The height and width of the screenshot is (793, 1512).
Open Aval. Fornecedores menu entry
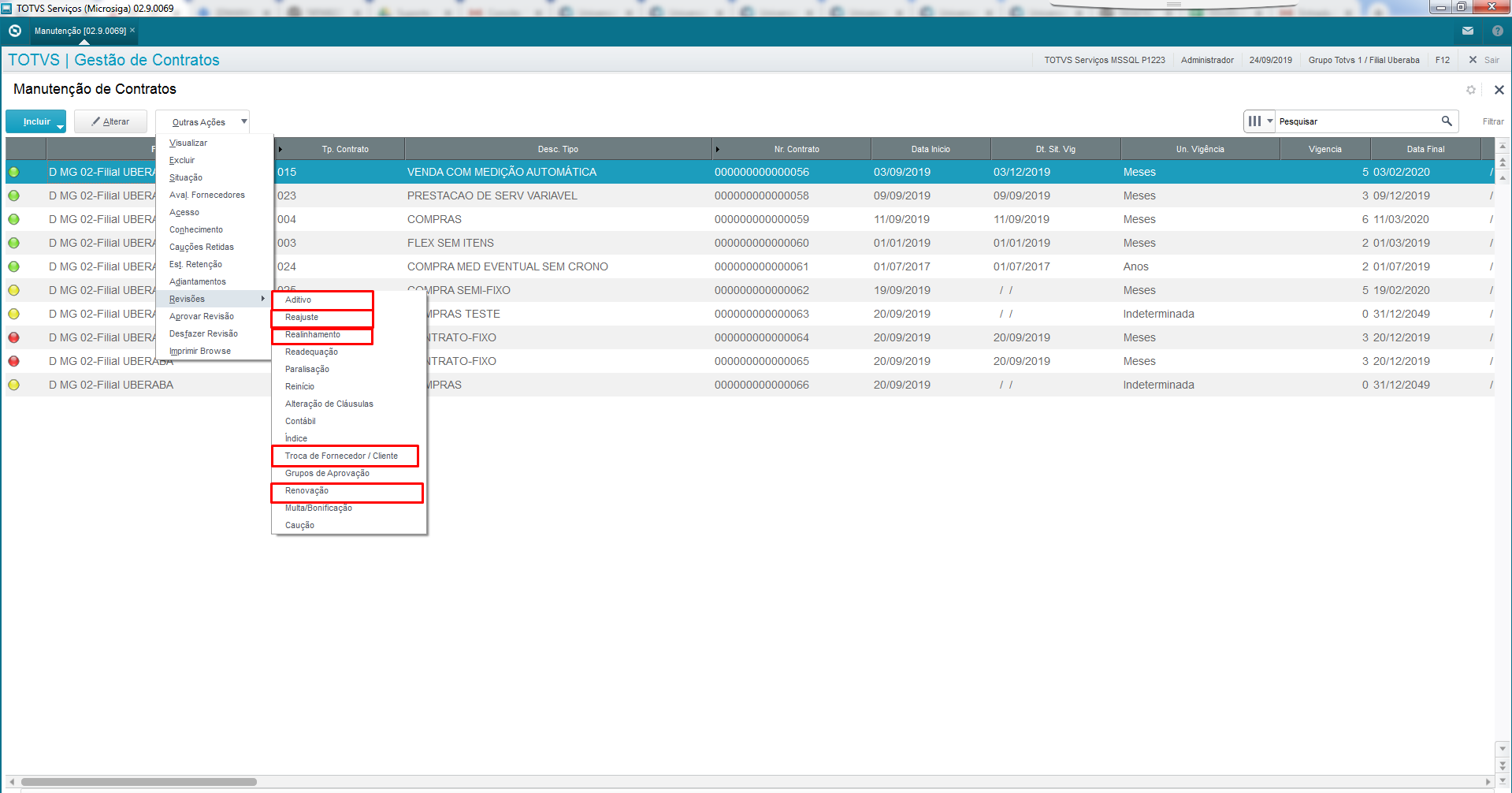[x=214, y=195]
